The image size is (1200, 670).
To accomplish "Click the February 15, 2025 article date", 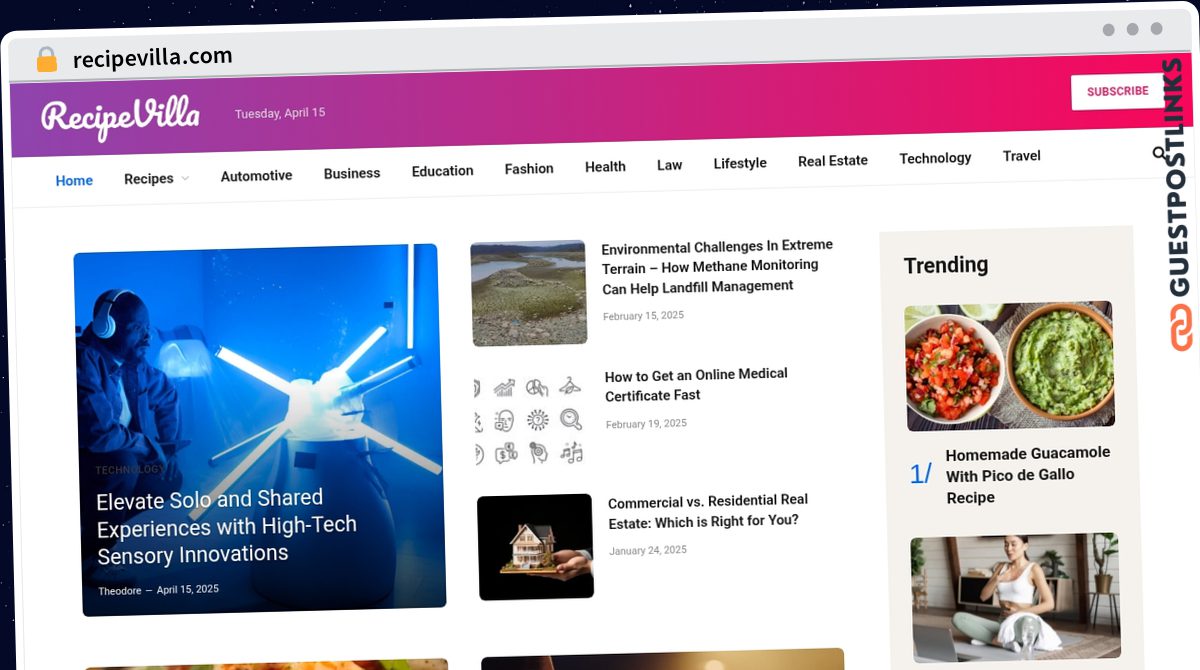I will [x=643, y=316].
